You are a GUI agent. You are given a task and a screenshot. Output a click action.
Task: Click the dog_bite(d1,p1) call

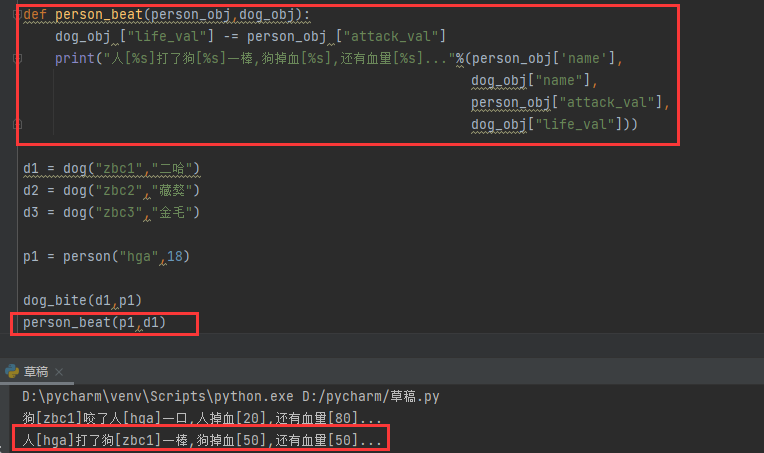[81, 301]
